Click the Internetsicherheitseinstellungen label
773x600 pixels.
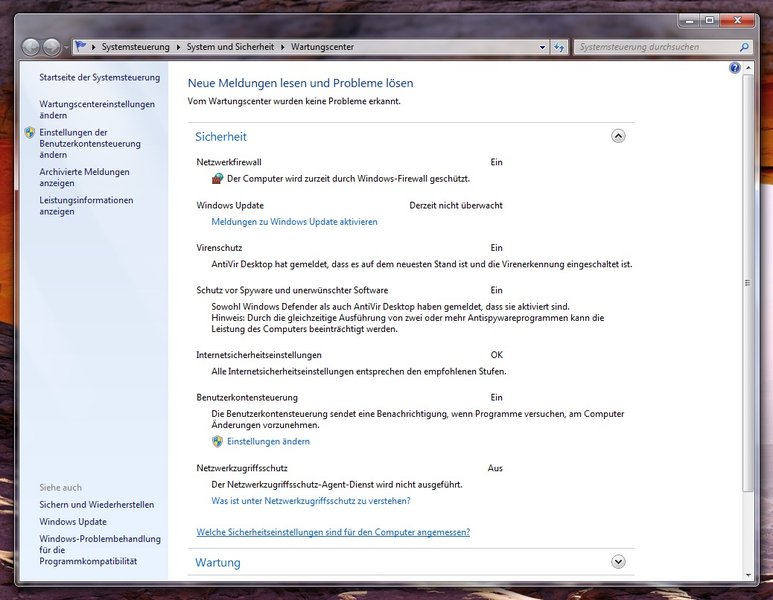coord(259,355)
